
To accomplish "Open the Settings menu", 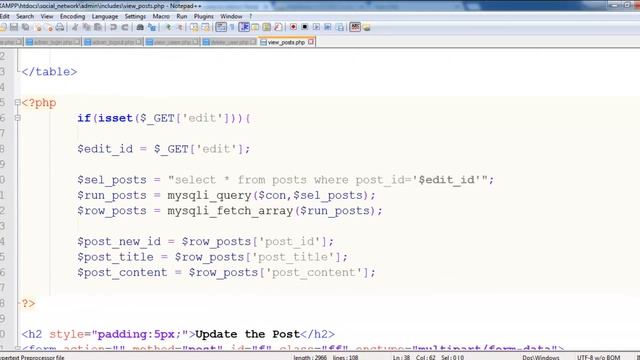I will [135, 16].
